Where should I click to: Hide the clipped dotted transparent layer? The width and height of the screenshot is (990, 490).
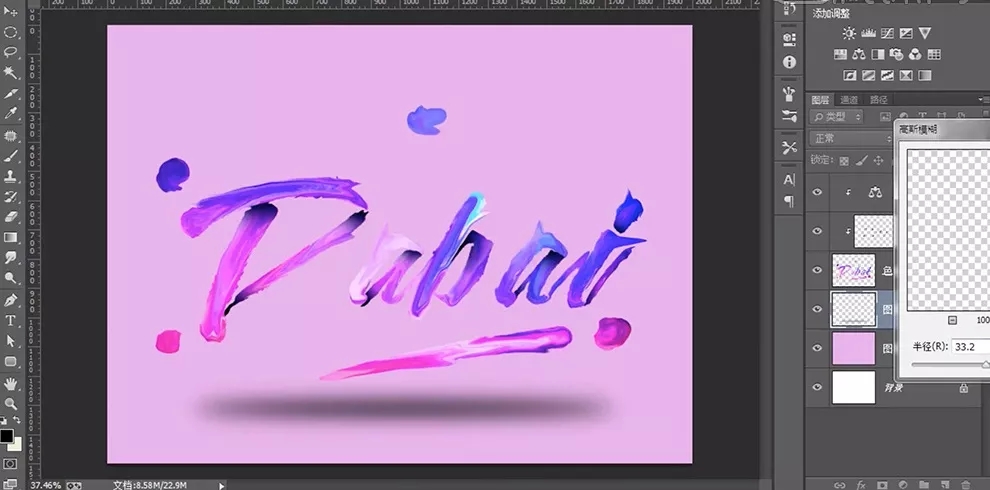coord(817,231)
